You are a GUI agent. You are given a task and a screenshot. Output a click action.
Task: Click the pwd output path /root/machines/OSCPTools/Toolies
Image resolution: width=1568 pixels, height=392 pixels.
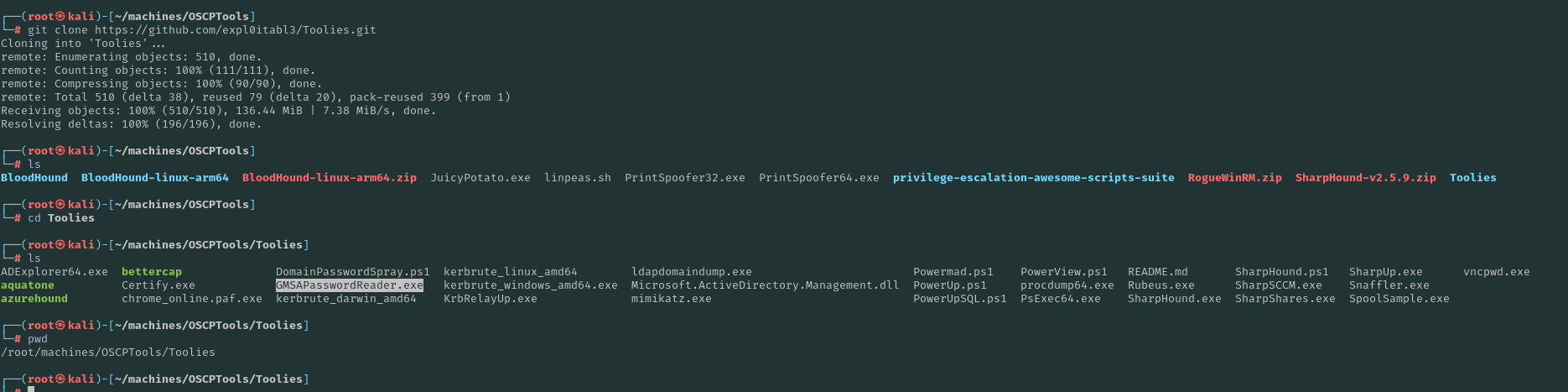(107, 353)
